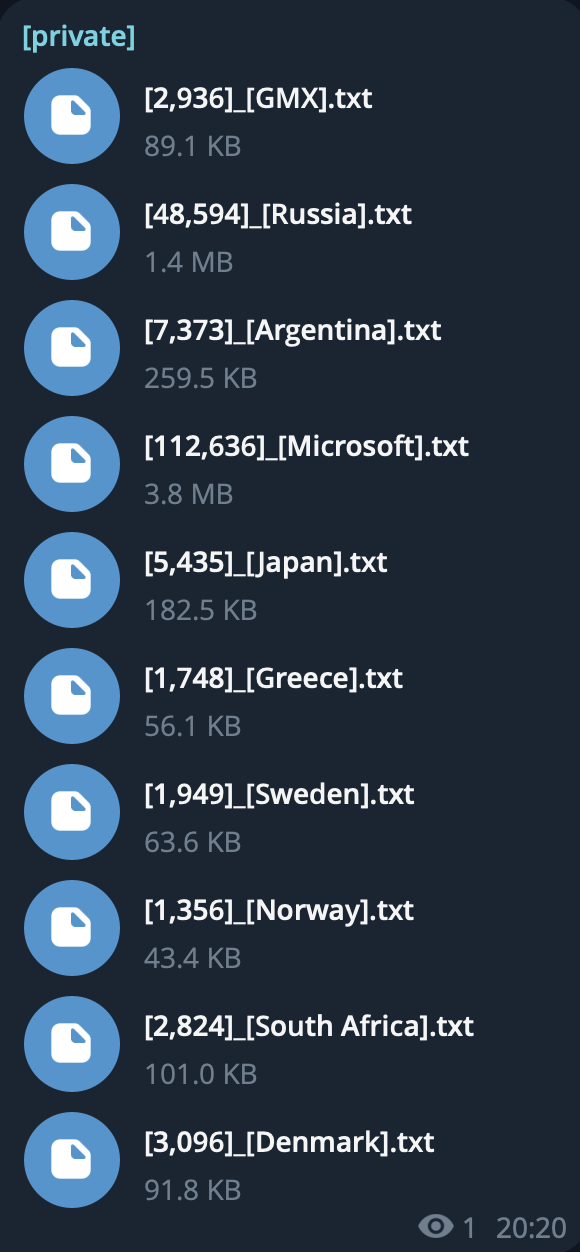The width and height of the screenshot is (580, 1252).
Task: Click the Argentina.txt document icon
Action: 72,348
